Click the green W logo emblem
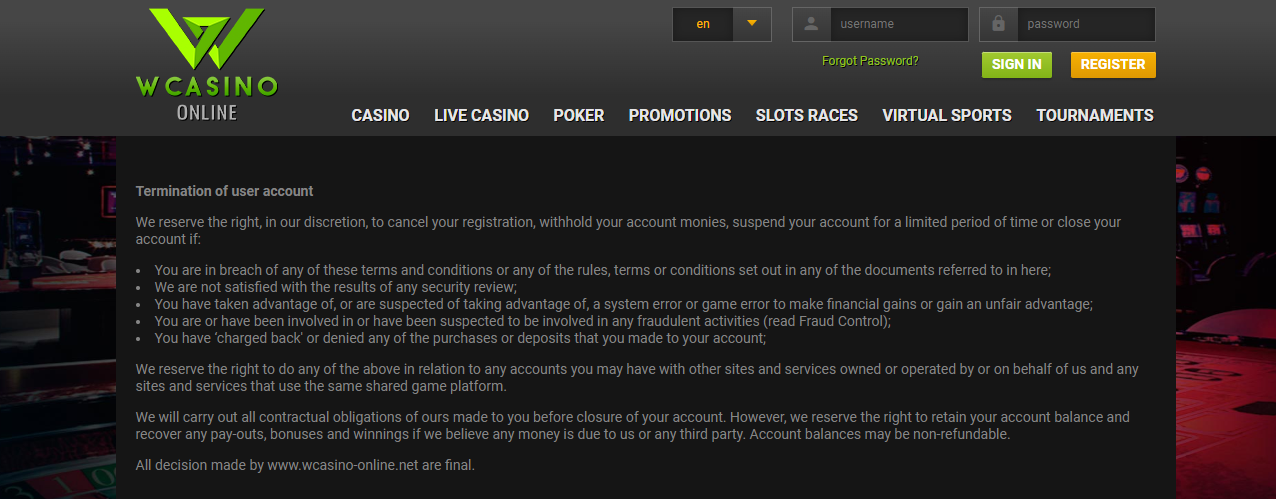The width and height of the screenshot is (1276, 499). [207, 40]
